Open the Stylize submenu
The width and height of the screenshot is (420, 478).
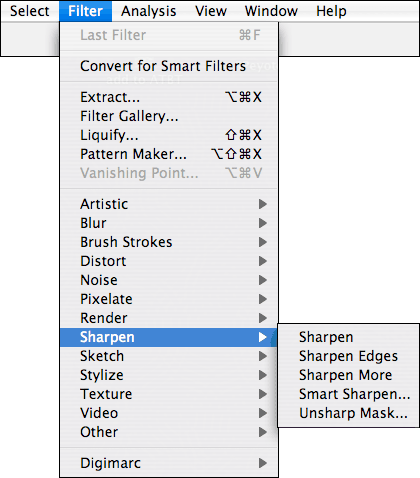pyautogui.click(x=169, y=375)
